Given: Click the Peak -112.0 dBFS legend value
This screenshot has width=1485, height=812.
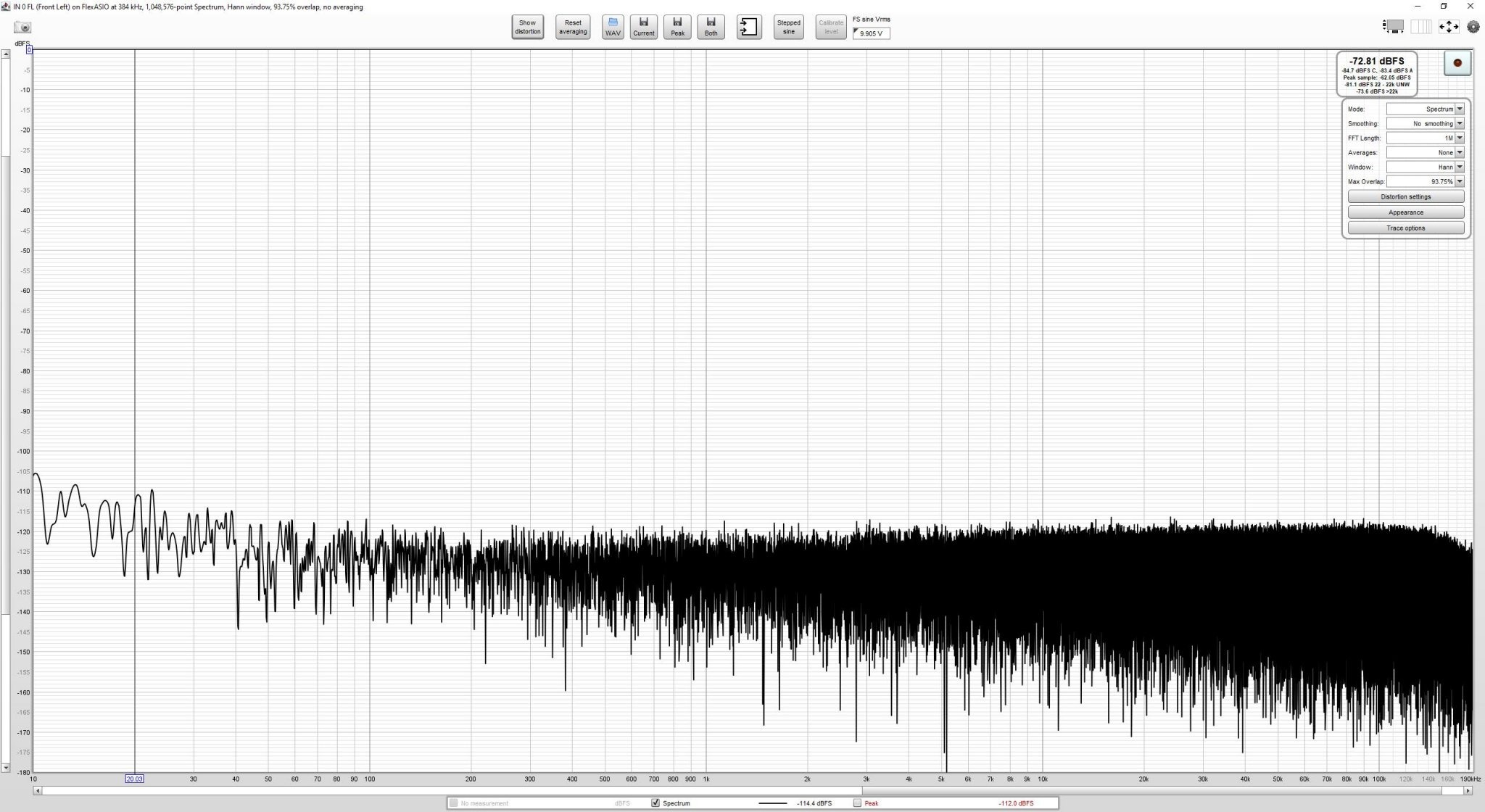Looking at the screenshot, I should click(x=1016, y=803).
